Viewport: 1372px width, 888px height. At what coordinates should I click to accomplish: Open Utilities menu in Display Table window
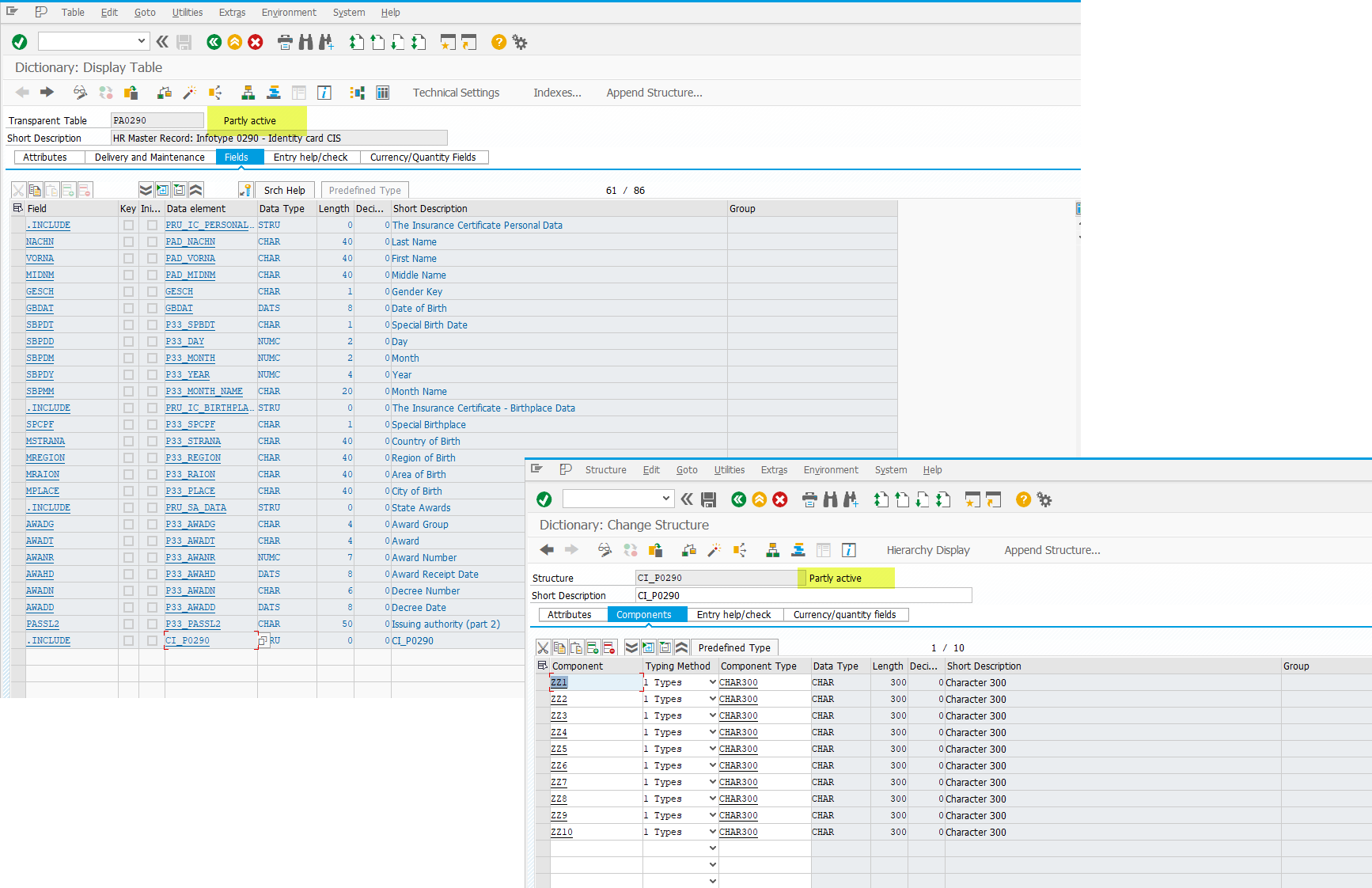coord(188,13)
